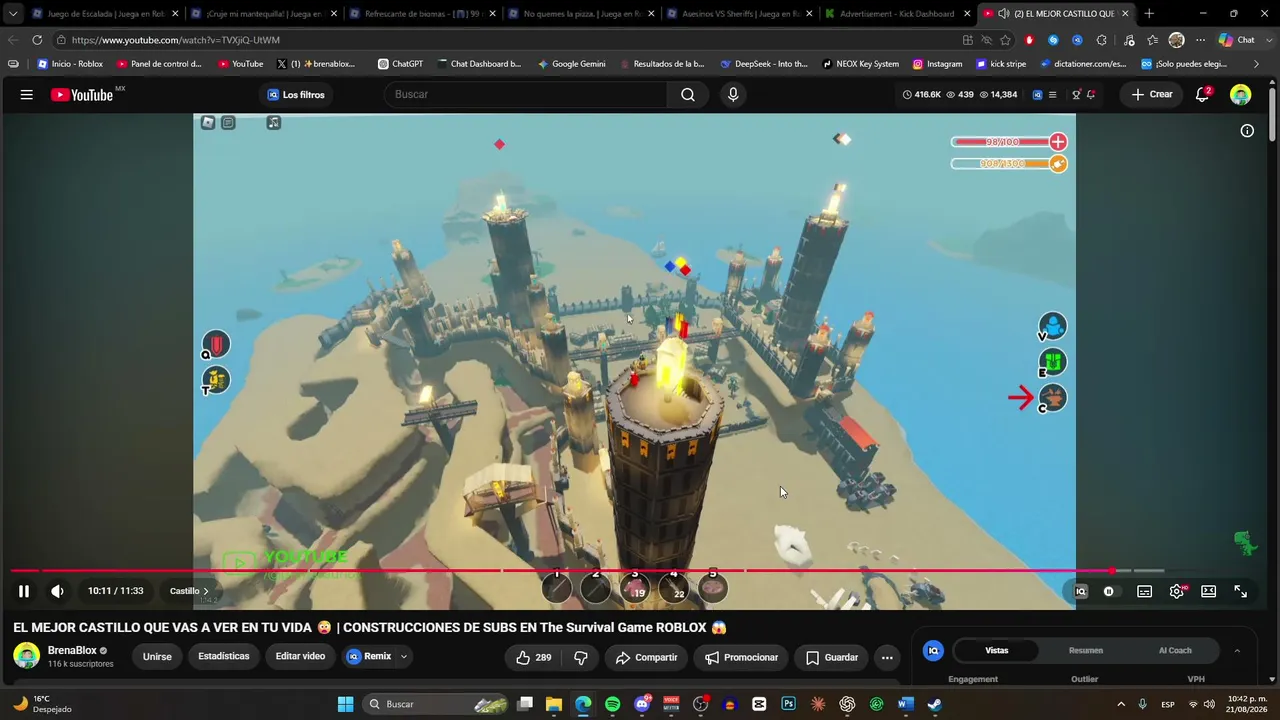
Task: Open YouTube notifications bell
Action: point(1203,94)
